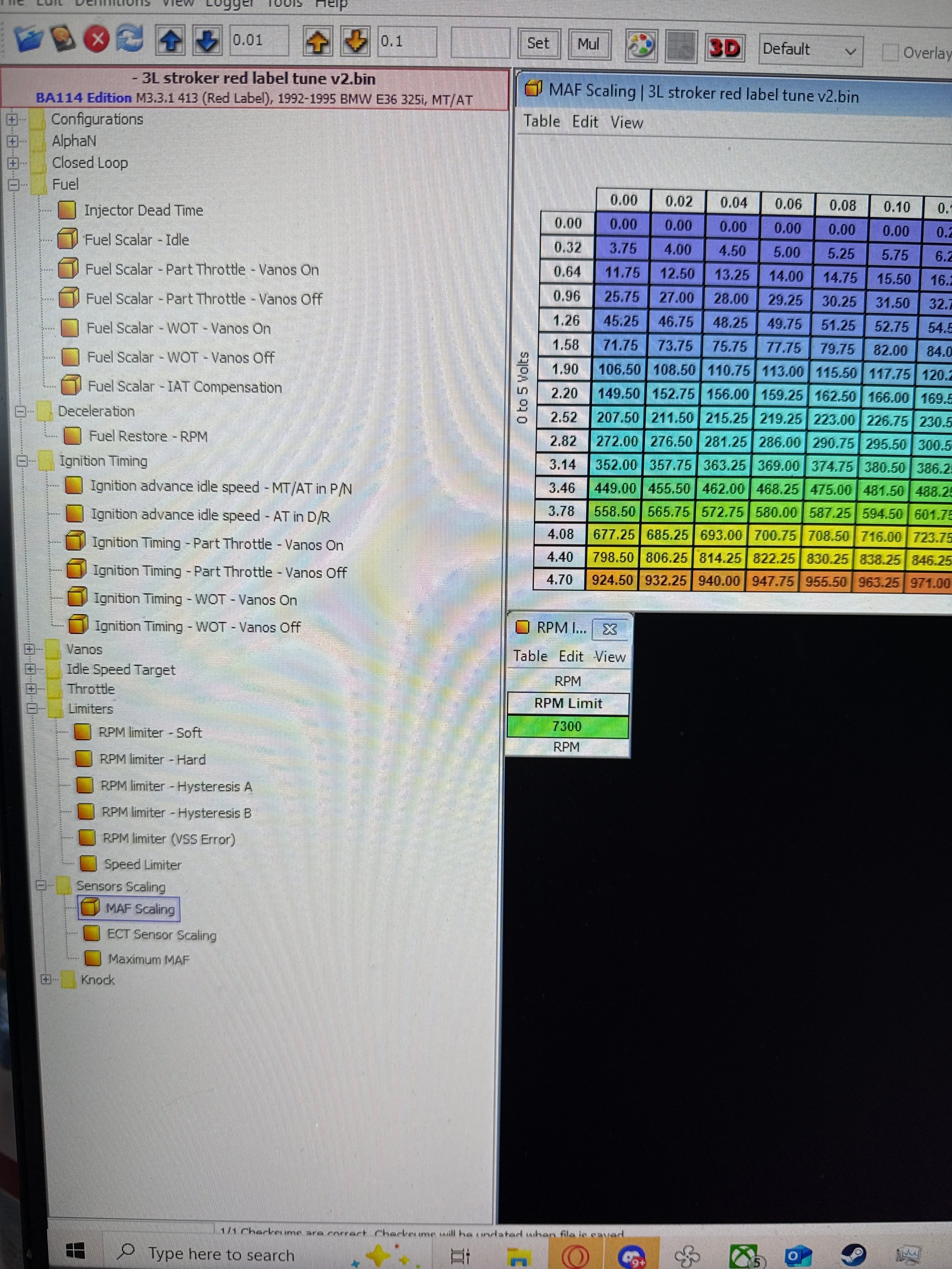The height and width of the screenshot is (1269, 952).
Task: Open the 3D view button
Action: [724, 48]
